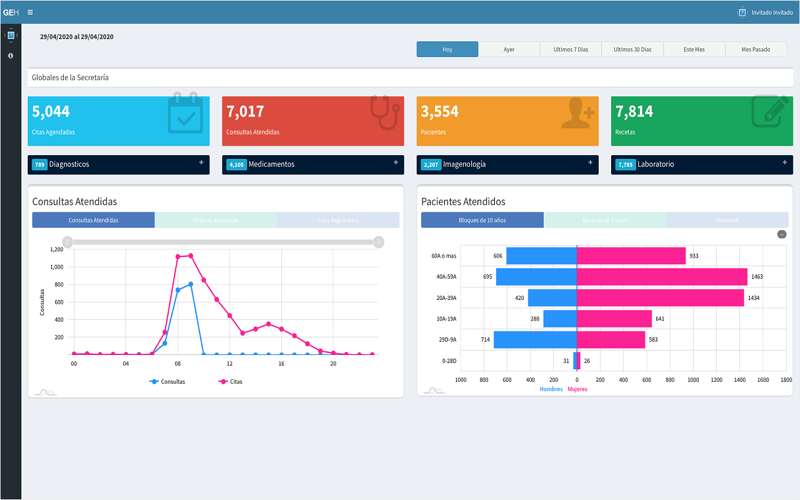Click the left handle of chart range slider

point(67,242)
